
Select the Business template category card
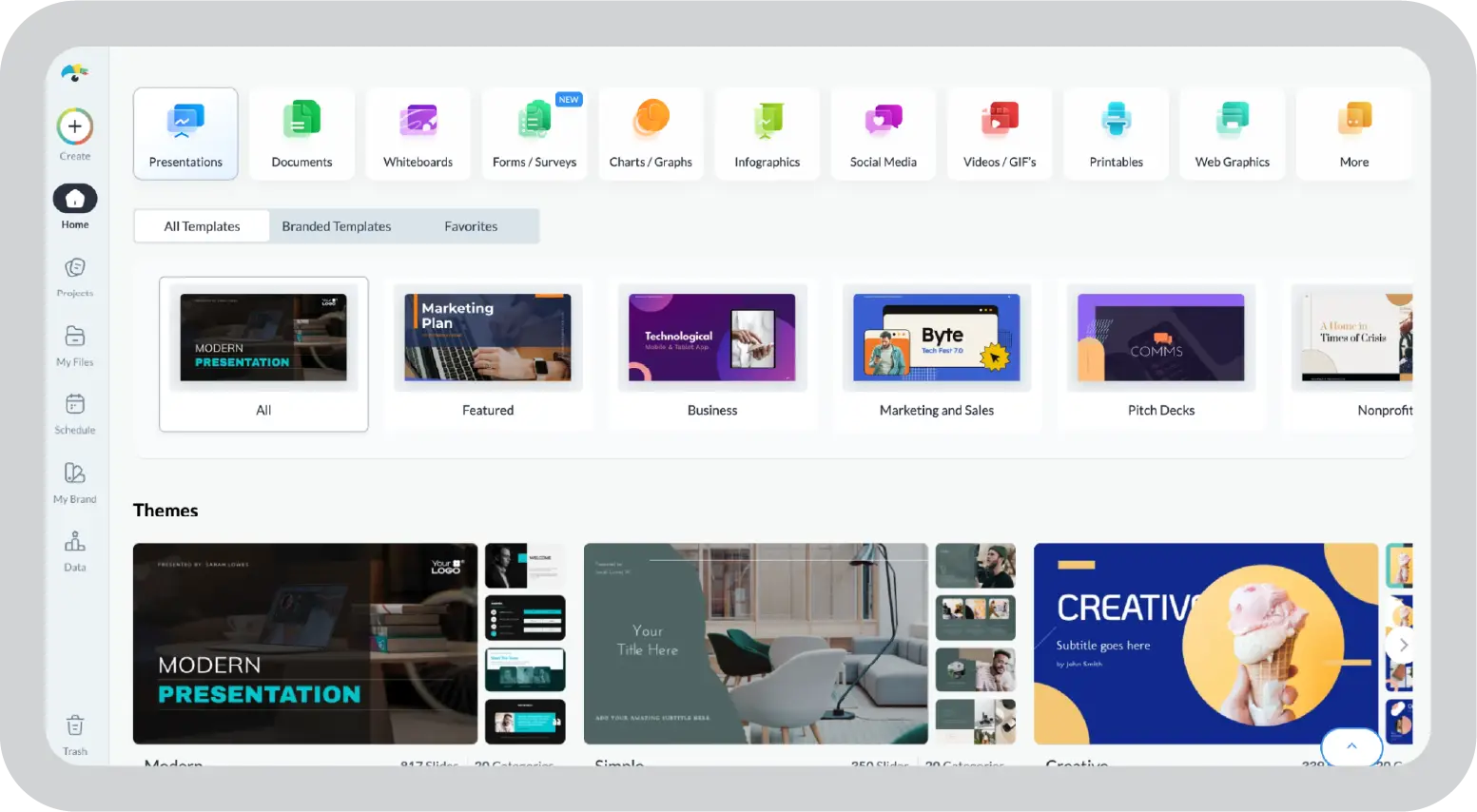point(712,354)
